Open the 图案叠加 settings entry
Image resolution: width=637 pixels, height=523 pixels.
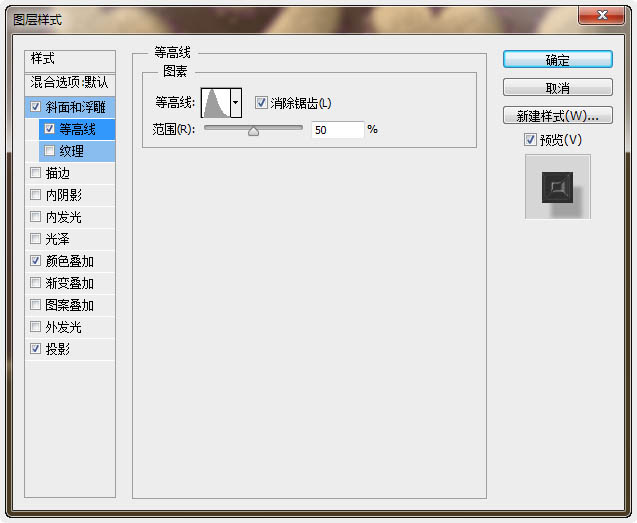coord(70,305)
